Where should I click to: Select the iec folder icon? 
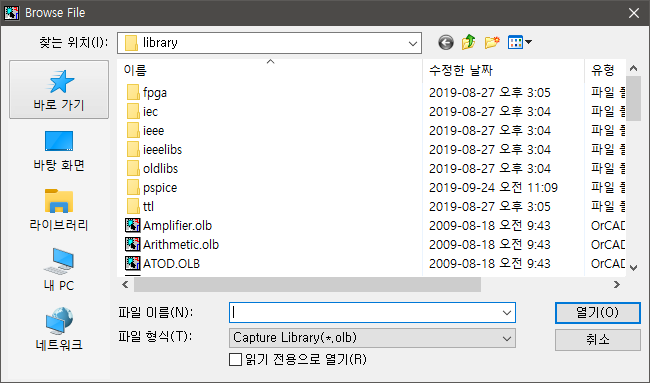click(x=133, y=112)
